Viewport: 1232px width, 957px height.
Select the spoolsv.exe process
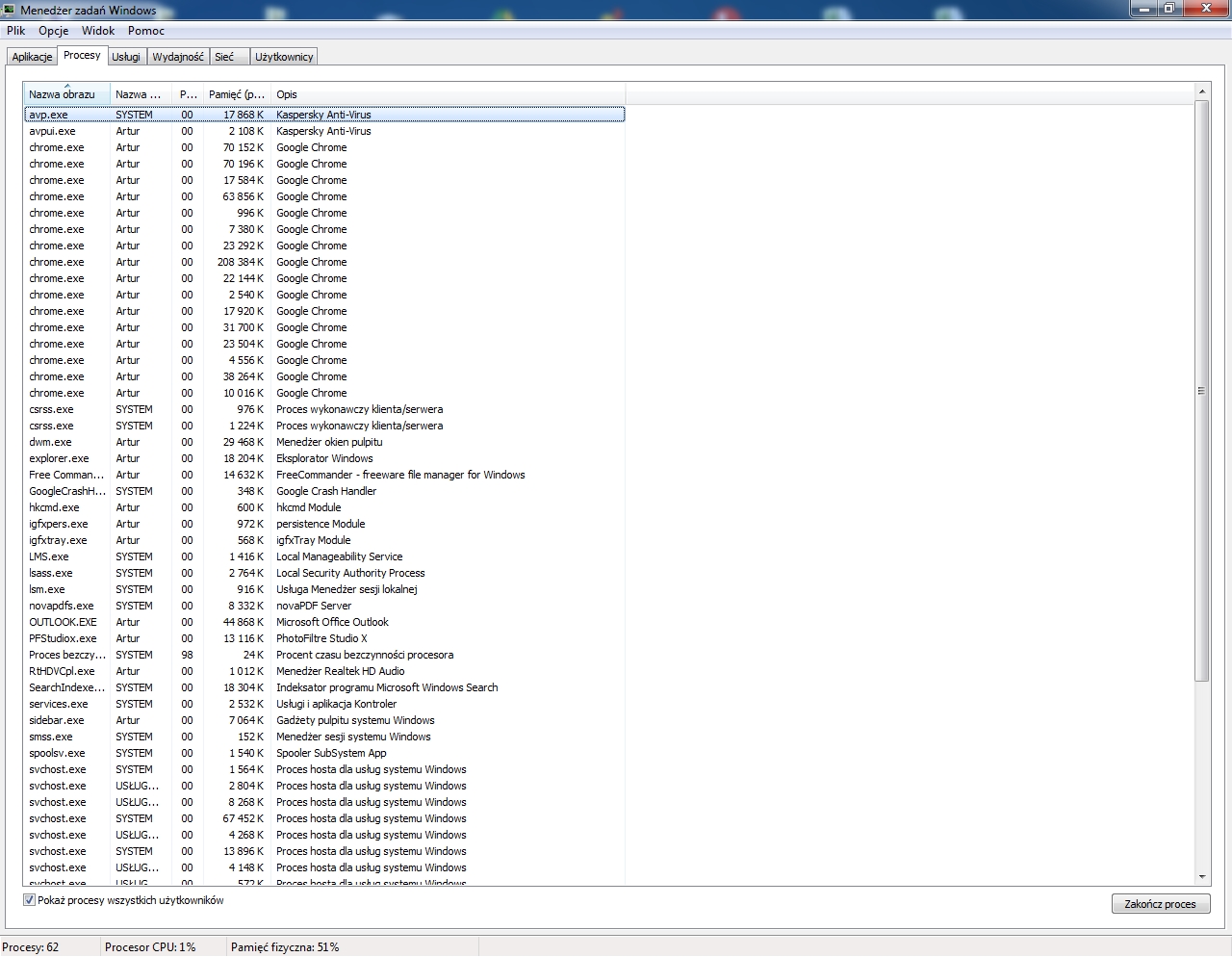click(x=324, y=753)
